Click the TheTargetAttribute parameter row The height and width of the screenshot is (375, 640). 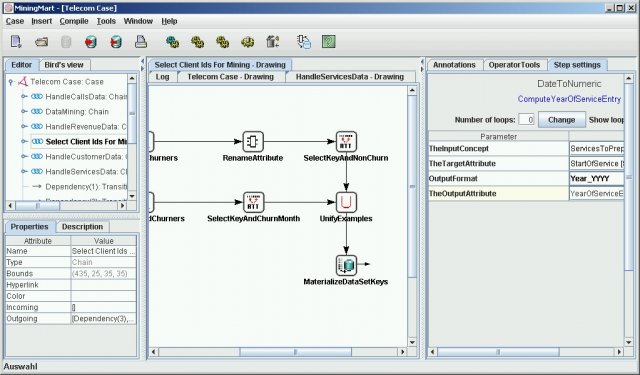(526, 164)
